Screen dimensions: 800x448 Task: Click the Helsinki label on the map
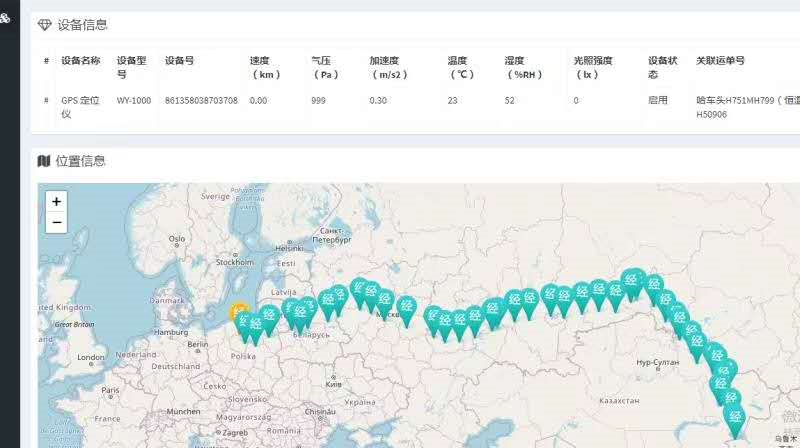pyautogui.click(x=289, y=248)
